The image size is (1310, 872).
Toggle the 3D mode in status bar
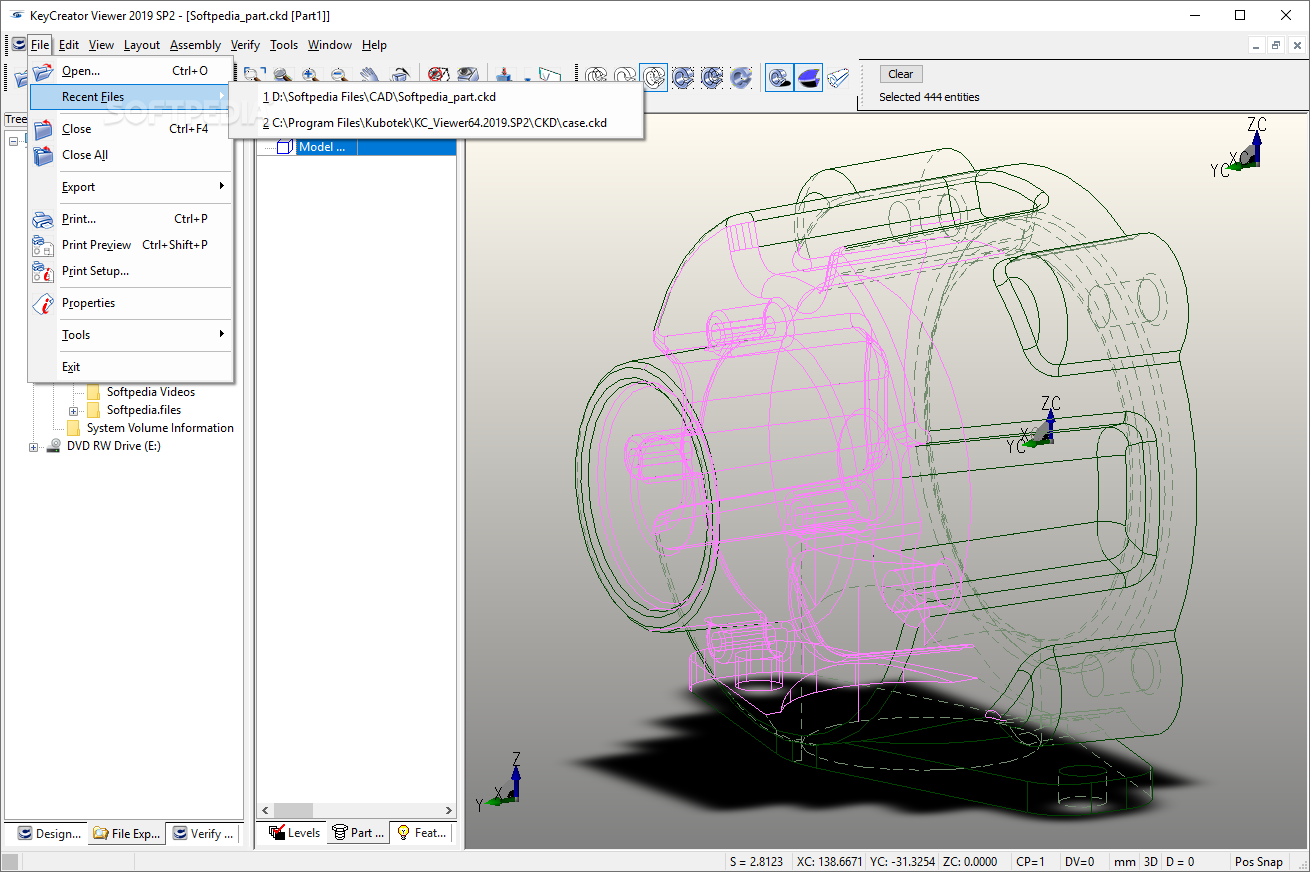(x=1150, y=862)
